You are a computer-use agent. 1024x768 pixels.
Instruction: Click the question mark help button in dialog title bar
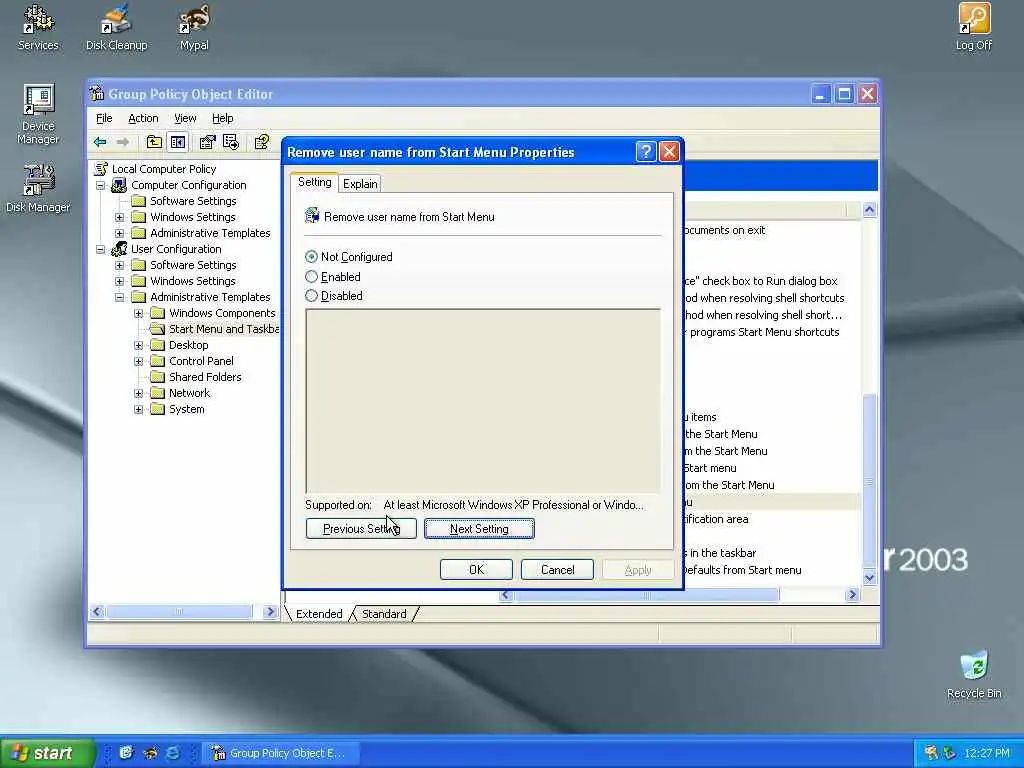click(x=645, y=152)
